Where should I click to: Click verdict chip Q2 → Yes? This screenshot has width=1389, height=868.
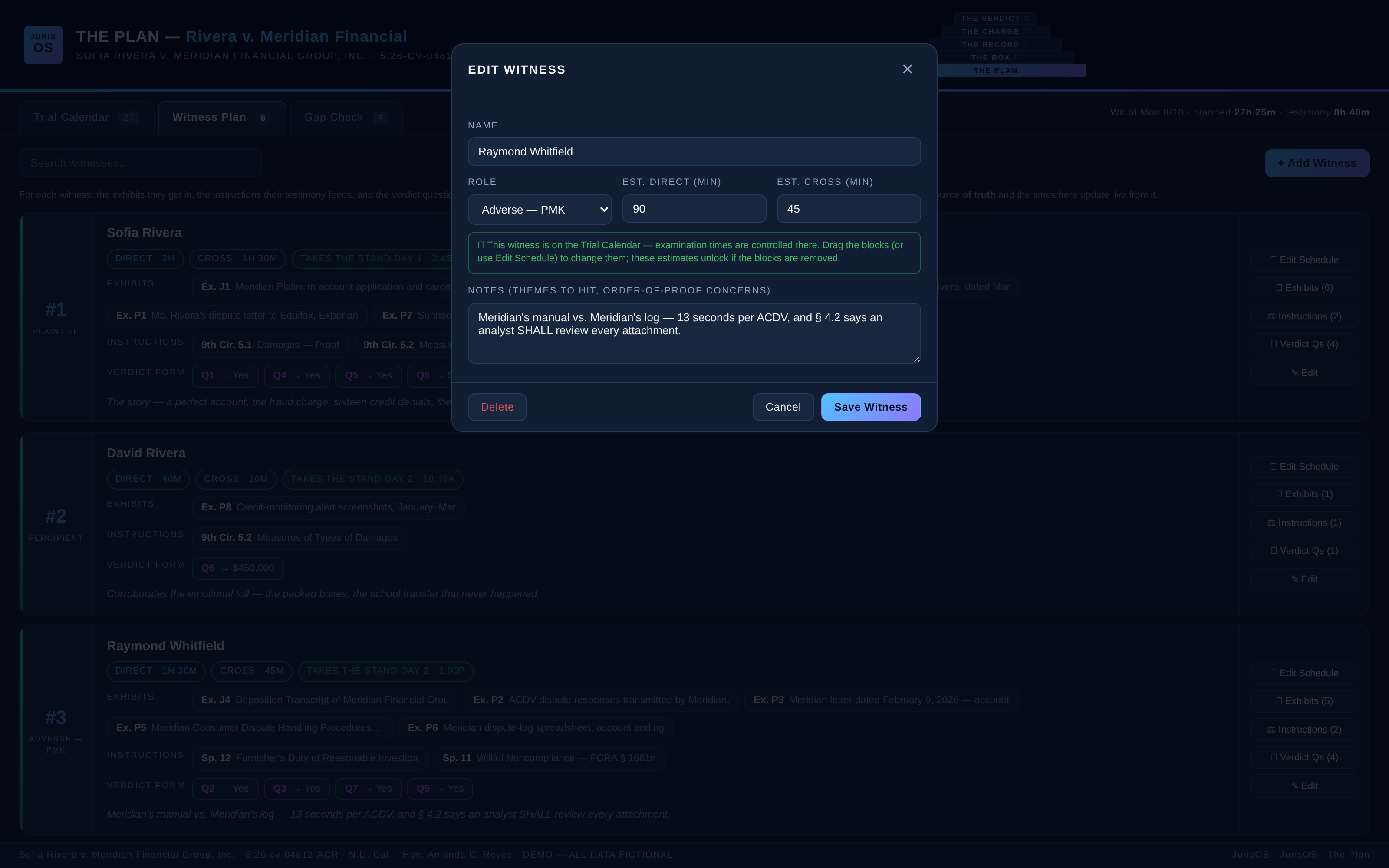(x=225, y=789)
